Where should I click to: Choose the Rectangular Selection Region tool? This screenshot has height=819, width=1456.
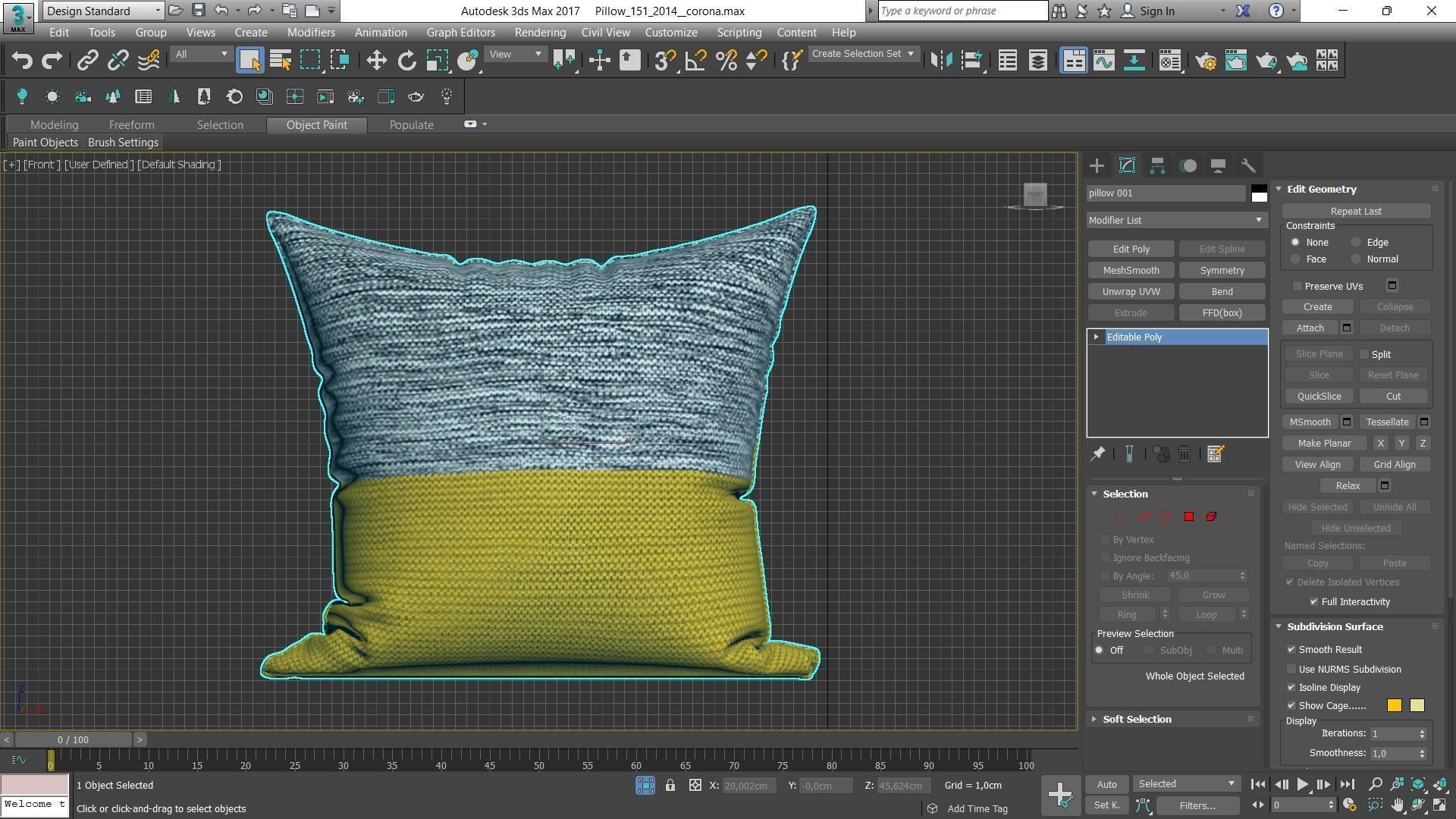tap(310, 61)
